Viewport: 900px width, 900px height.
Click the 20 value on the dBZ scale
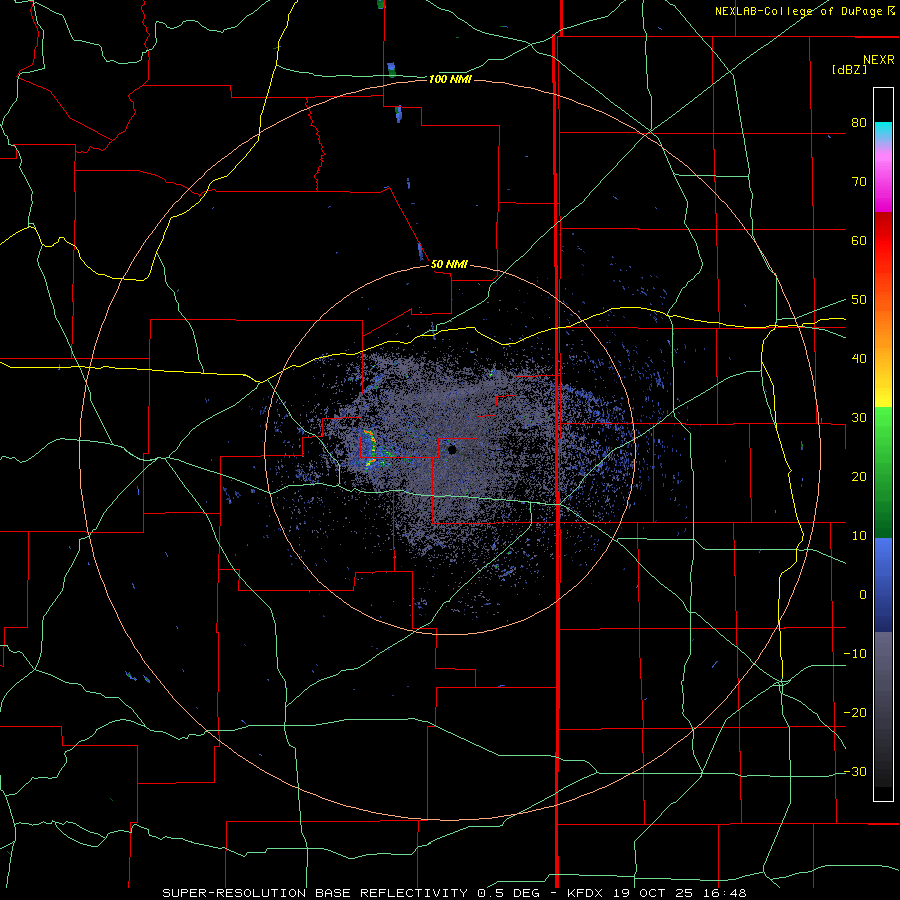click(859, 478)
